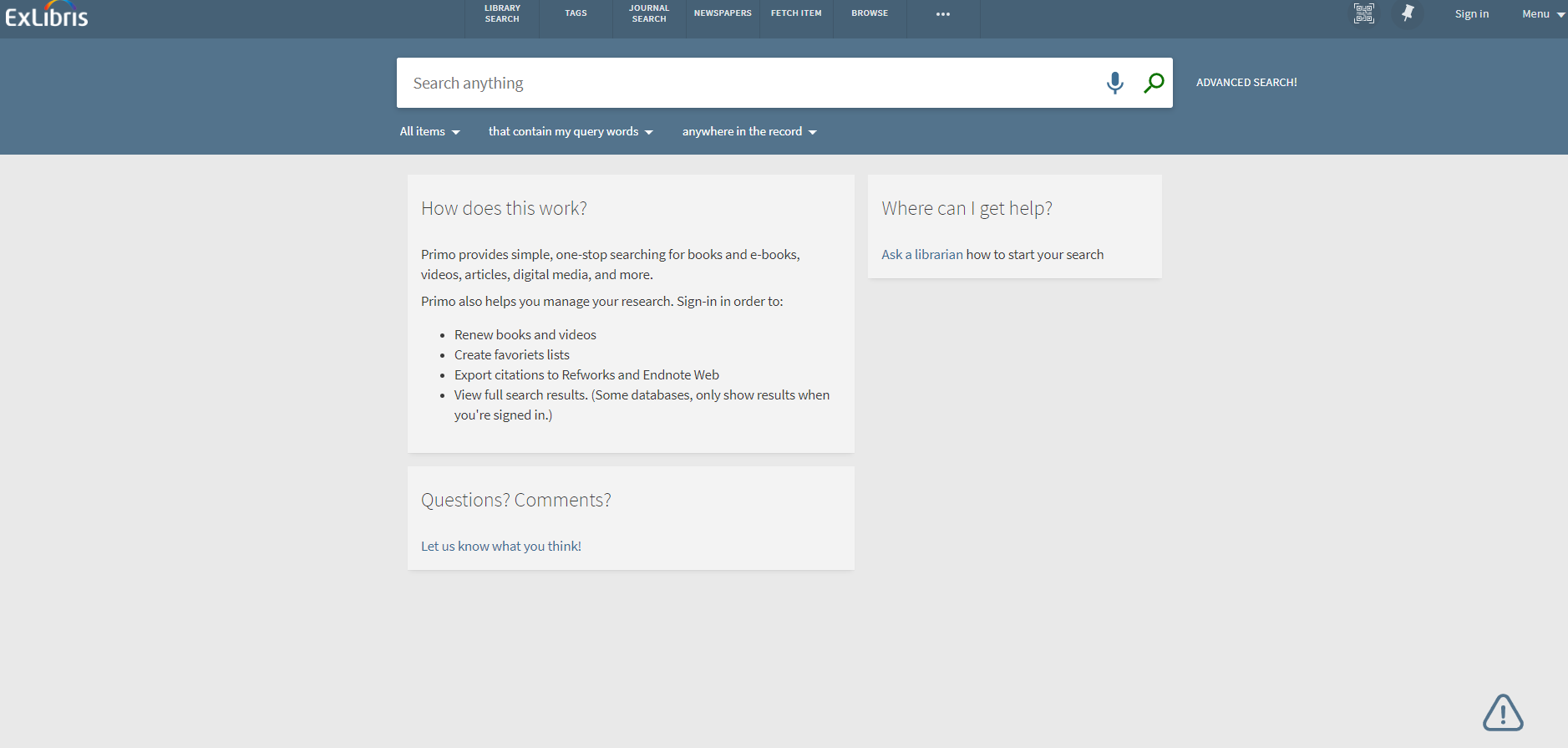Open the QR code icon
This screenshot has width=1568, height=748.
[1363, 13]
